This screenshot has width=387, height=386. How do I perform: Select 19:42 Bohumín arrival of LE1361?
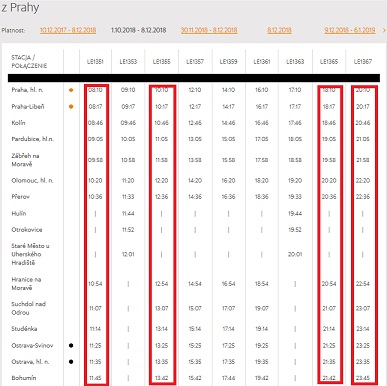pyautogui.click(x=262, y=378)
